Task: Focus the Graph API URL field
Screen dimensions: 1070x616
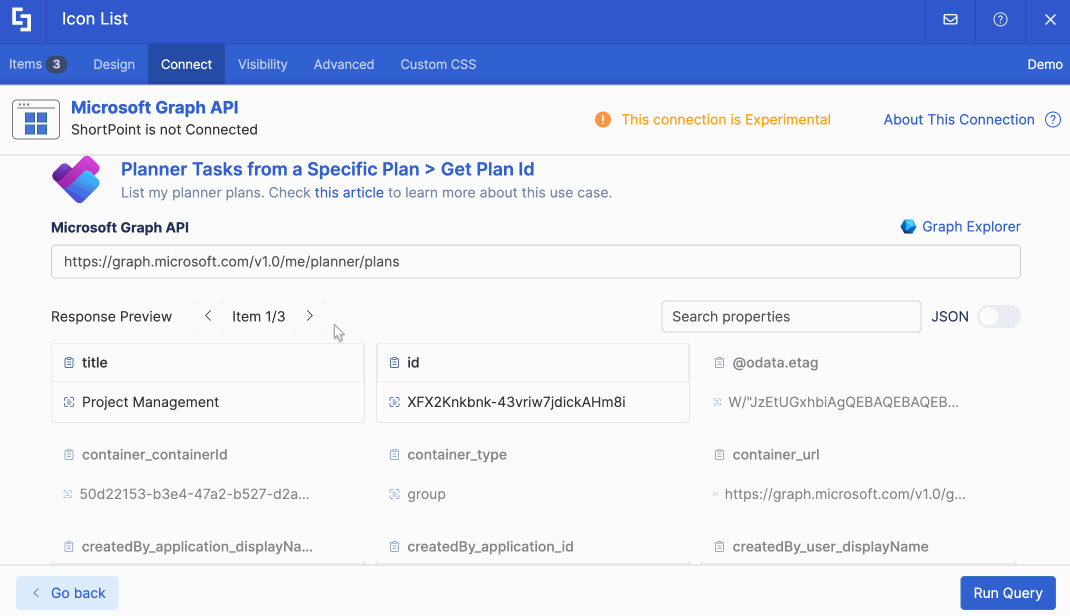Action: [536, 262]
